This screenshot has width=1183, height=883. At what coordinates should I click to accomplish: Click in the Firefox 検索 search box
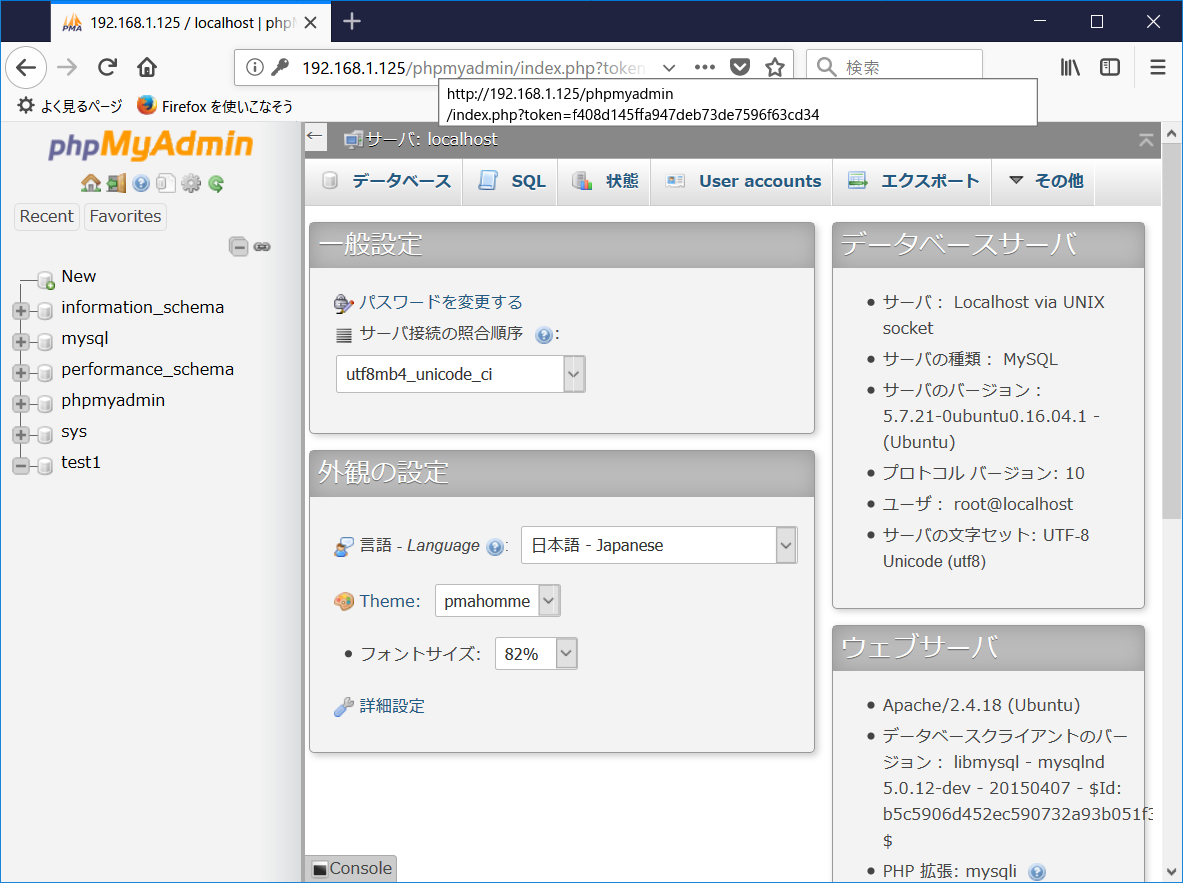coord(895,67)
